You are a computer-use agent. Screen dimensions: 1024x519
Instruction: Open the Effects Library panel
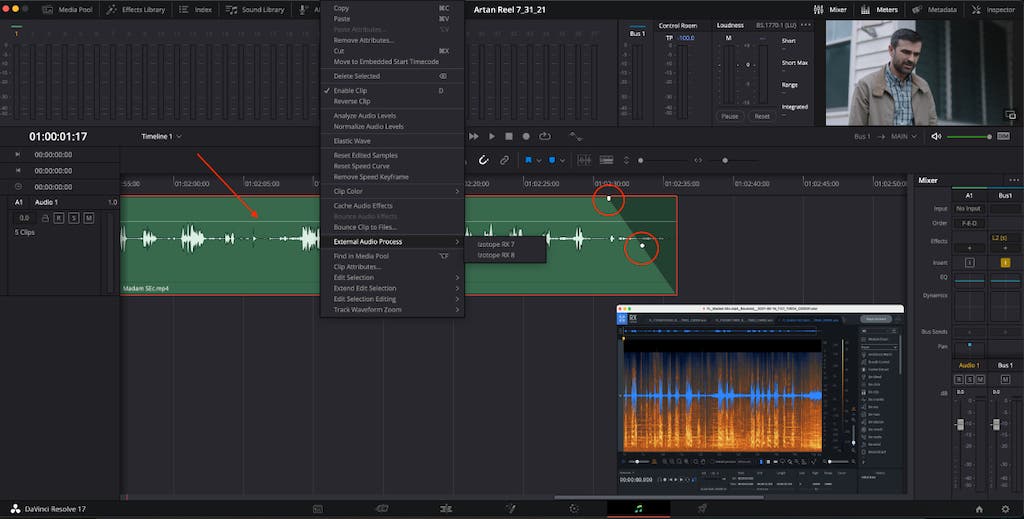tap(136, 10)
